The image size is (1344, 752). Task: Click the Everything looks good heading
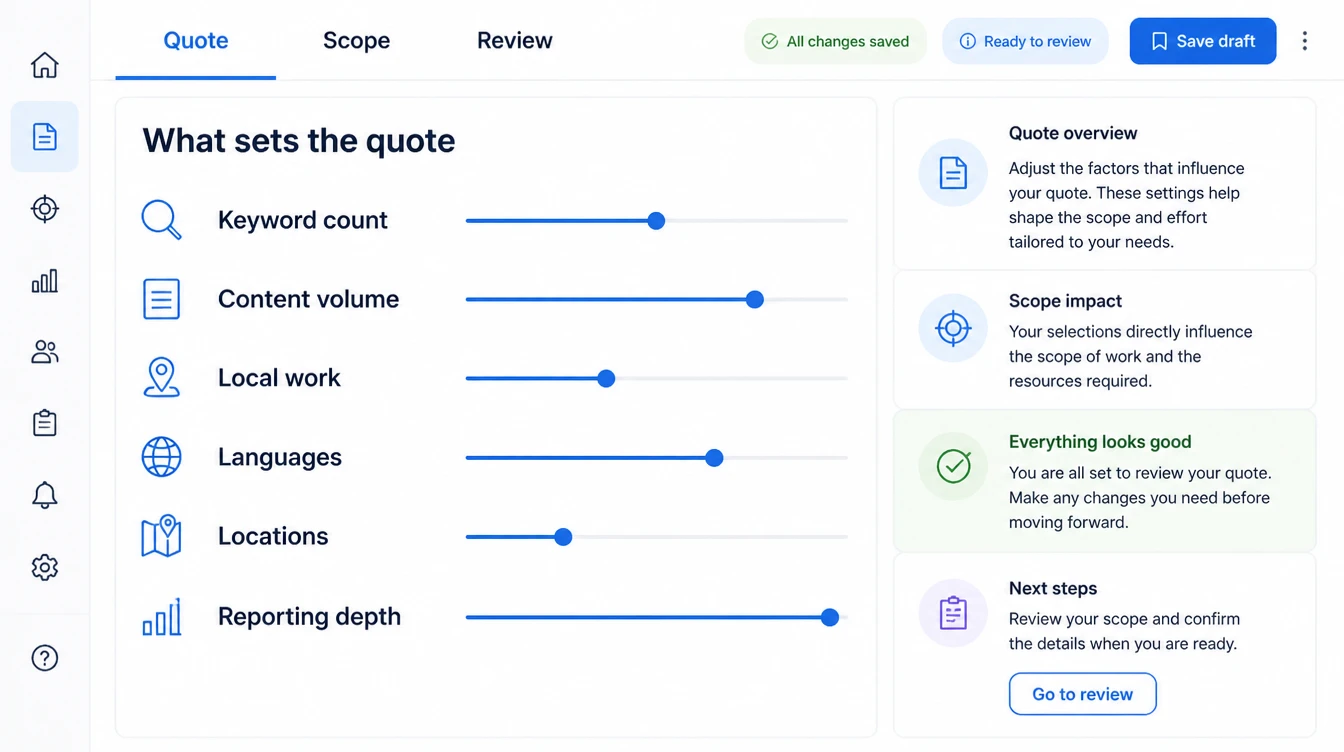[x=1100, y=442]
